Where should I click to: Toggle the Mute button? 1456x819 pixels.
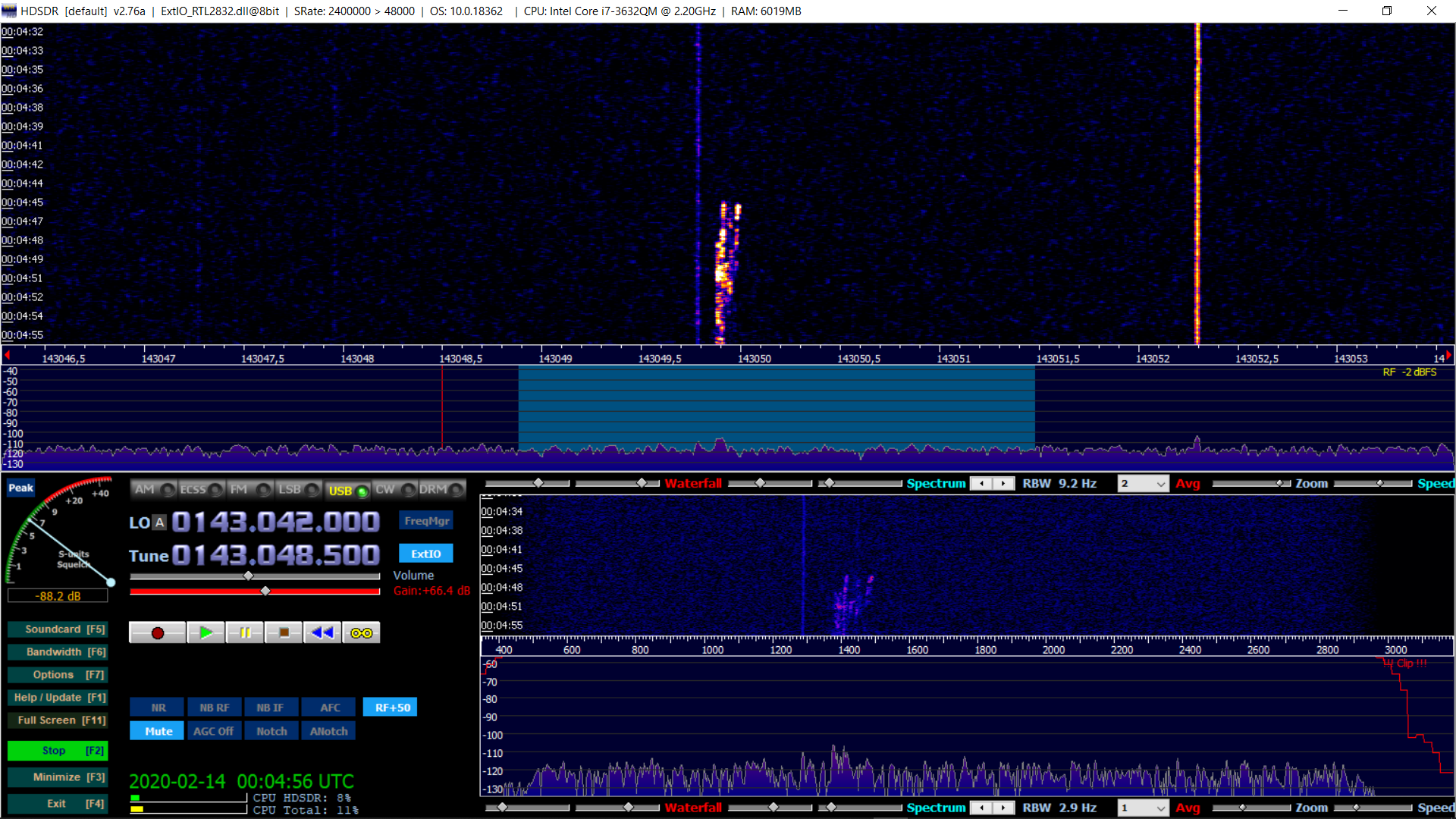pos(158,731)
